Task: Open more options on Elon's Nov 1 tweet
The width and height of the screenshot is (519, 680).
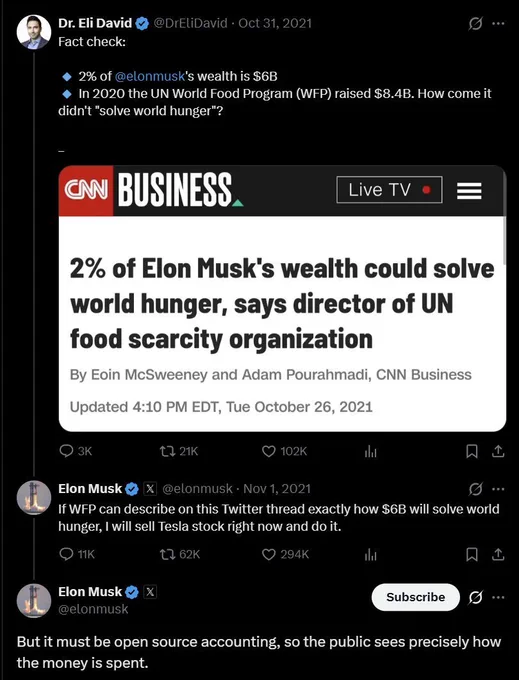Action: [x=498, y=489]
